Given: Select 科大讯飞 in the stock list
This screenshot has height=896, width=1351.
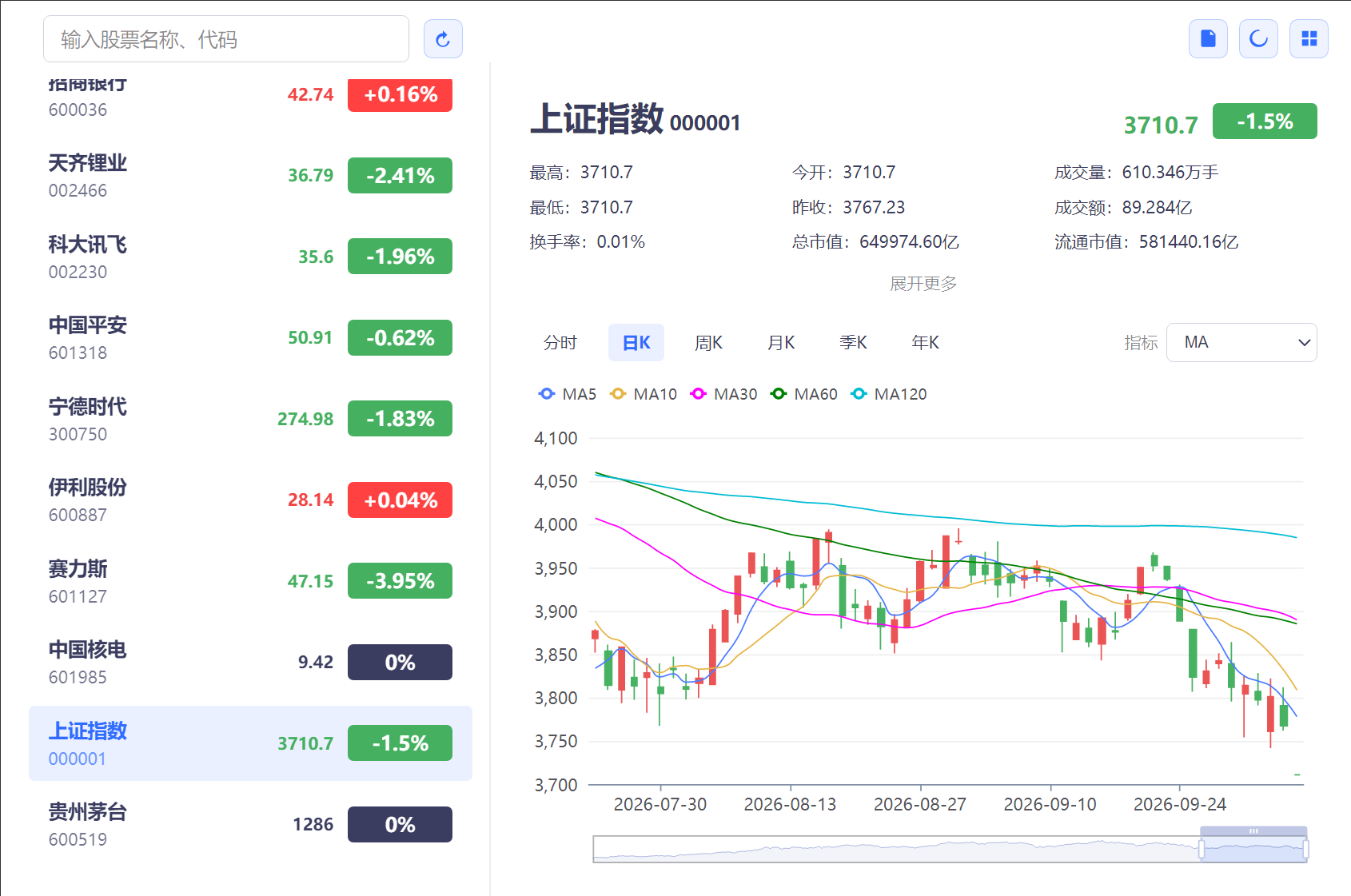Looking at the screenshot, I should tap(250, 257).
